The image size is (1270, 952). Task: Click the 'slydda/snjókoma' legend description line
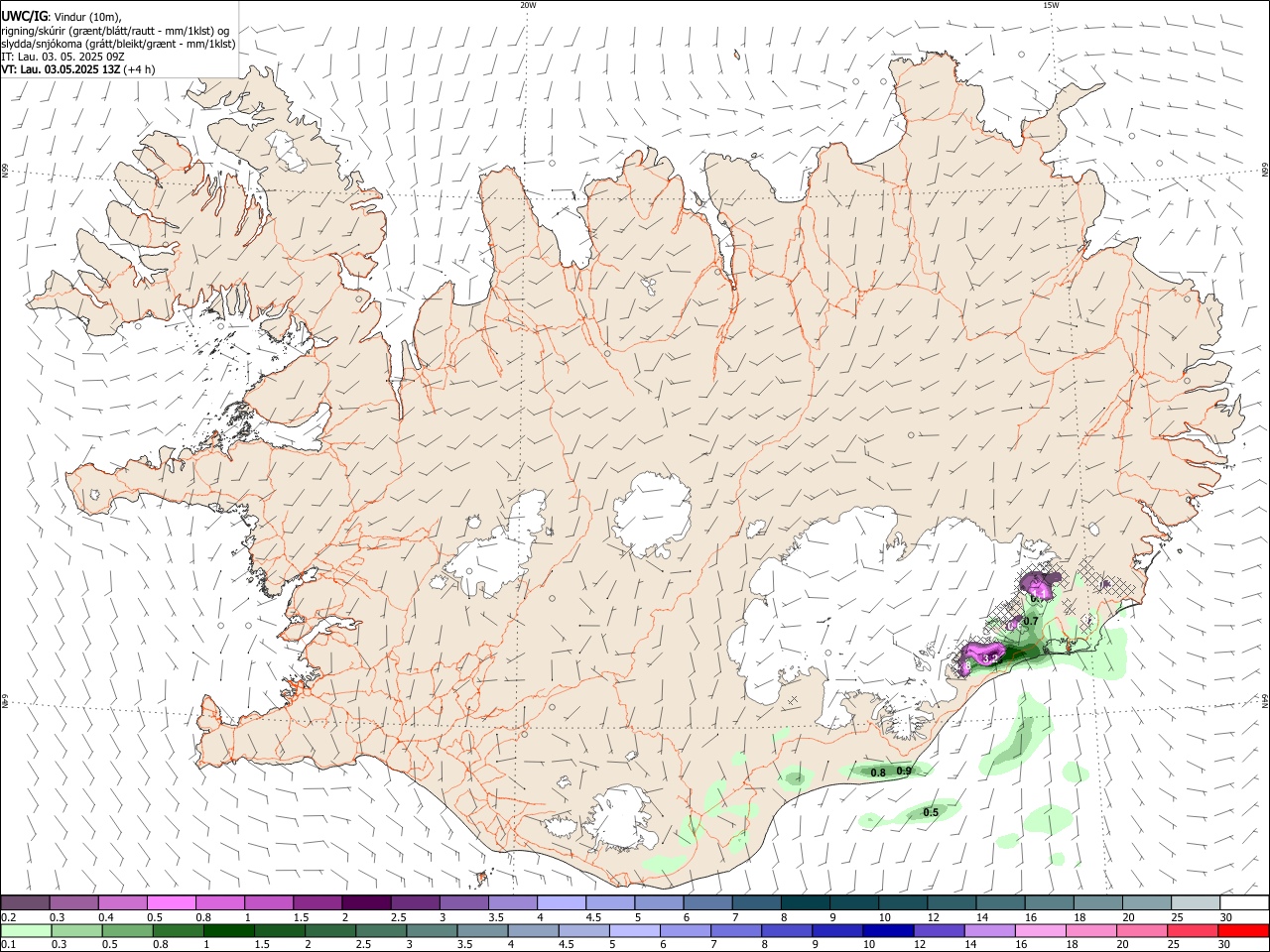pos(118,44)
